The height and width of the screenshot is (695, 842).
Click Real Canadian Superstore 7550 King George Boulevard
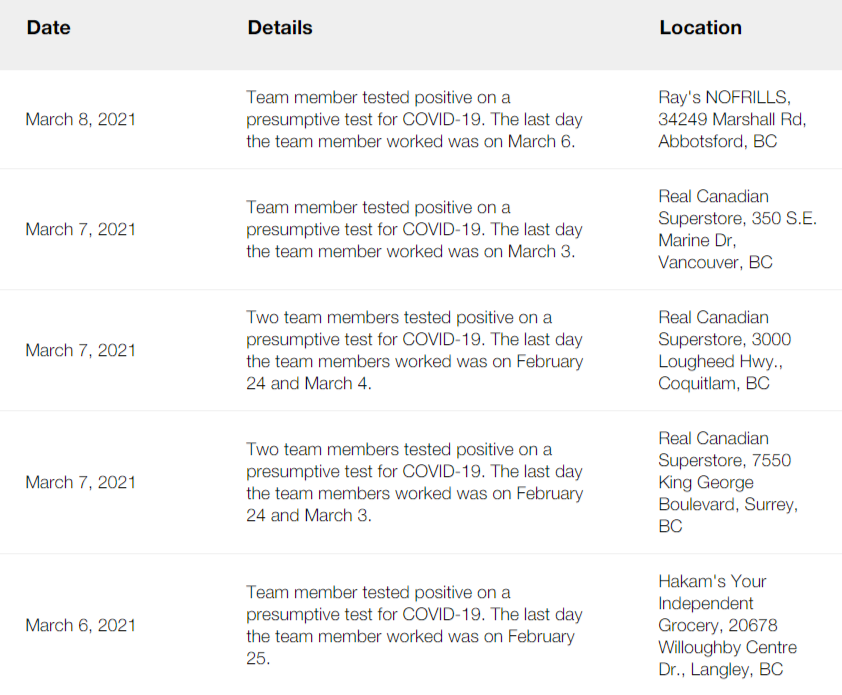pos(728,482)
